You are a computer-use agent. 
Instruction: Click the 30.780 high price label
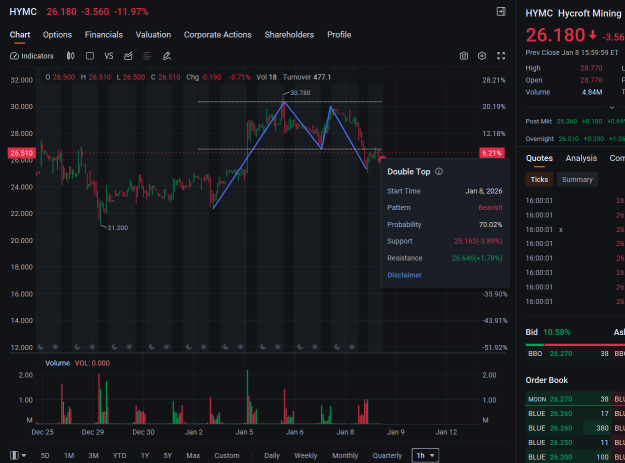click(300, 93)
